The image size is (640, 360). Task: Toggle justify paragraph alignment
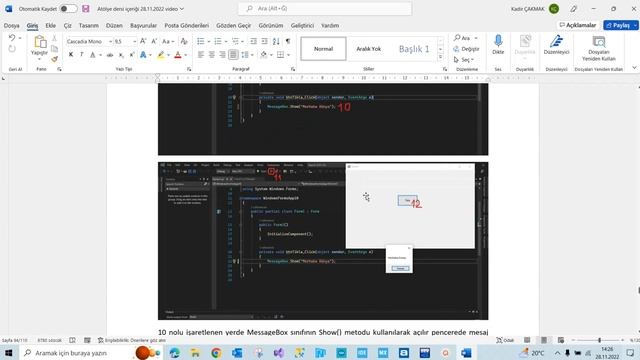pos(233,55)
